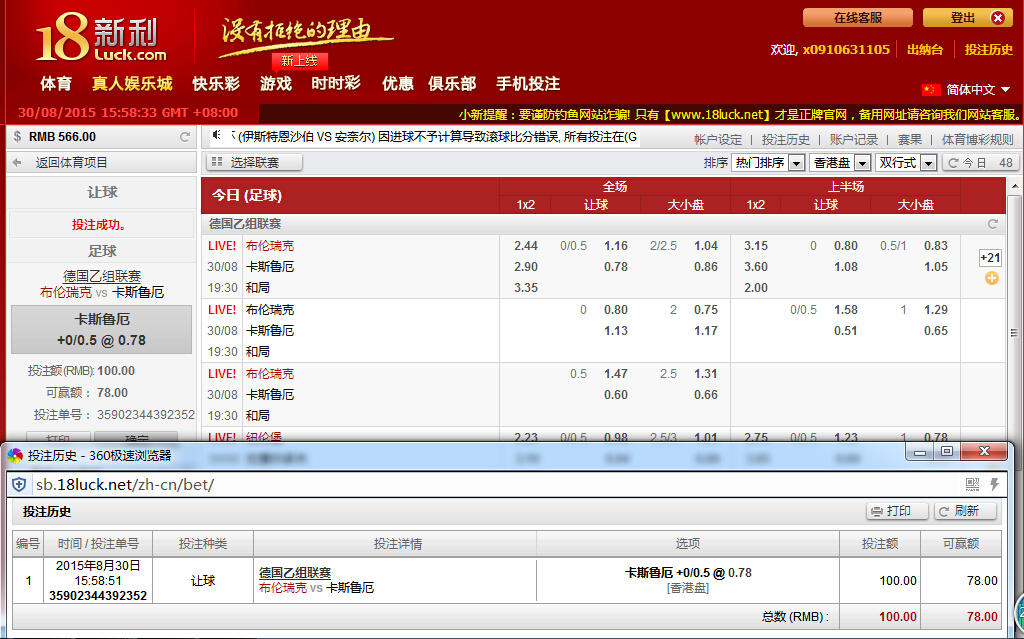The image size is (1024, 639).
Task: Print the bet history with 打印
Action: point(897,511)
